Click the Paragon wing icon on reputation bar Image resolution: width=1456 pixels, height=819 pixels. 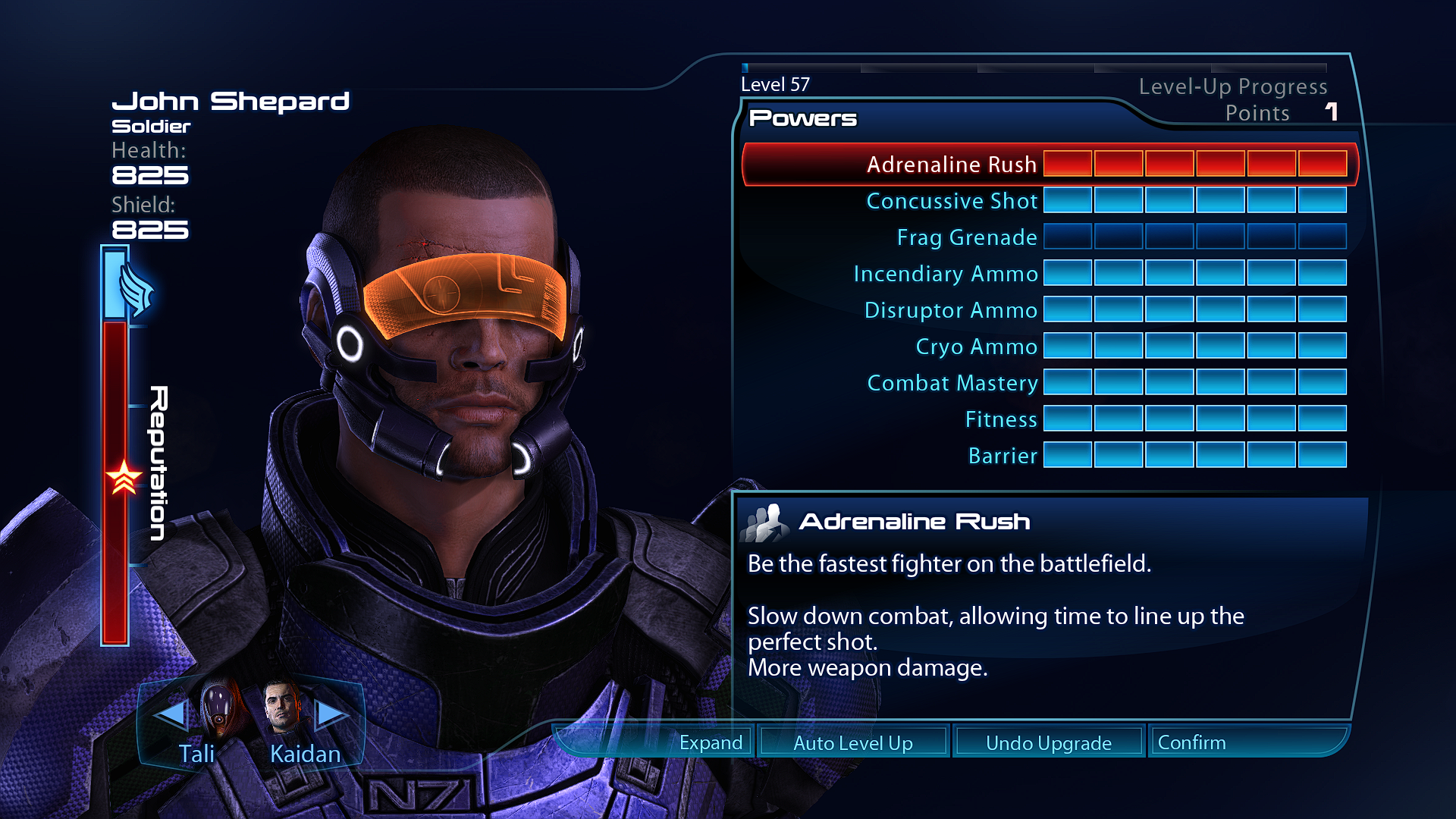coord(135,288)
